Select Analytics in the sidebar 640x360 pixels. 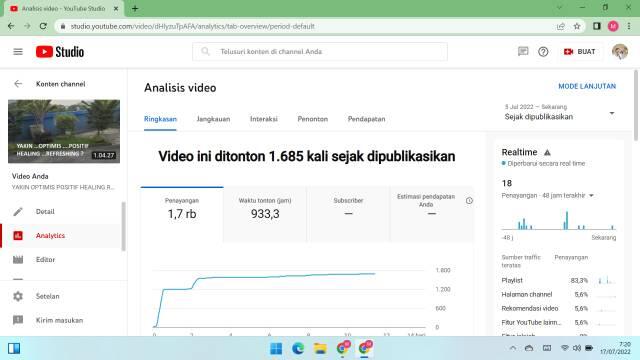[61, 236]
